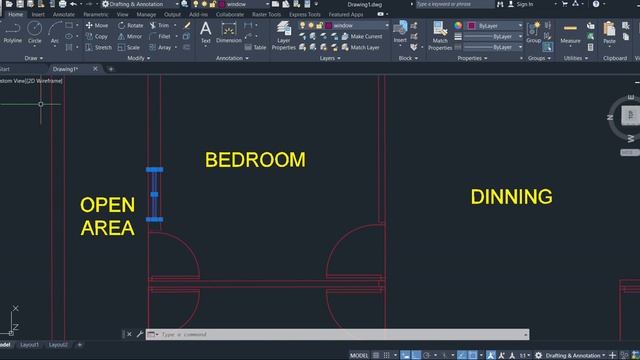The width and height of the screenshot is (640, 360).
Task: Open the ByLayer color dropdown
Action: [x=495, y=25]
